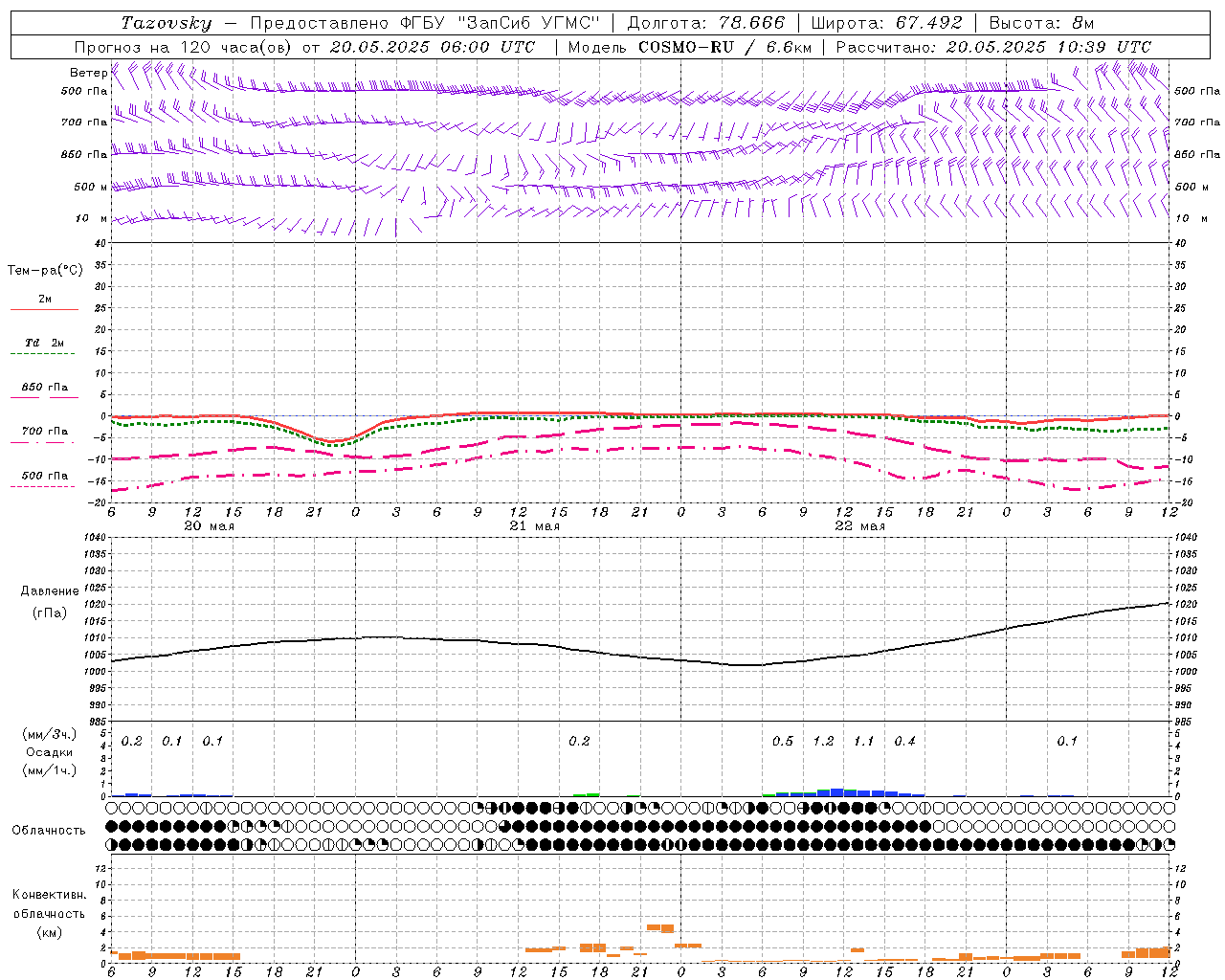Screen dimensions: 1225x980
Task: Click the '(мм/1ч.)' unit label
Action: click(x=50, y=770)
